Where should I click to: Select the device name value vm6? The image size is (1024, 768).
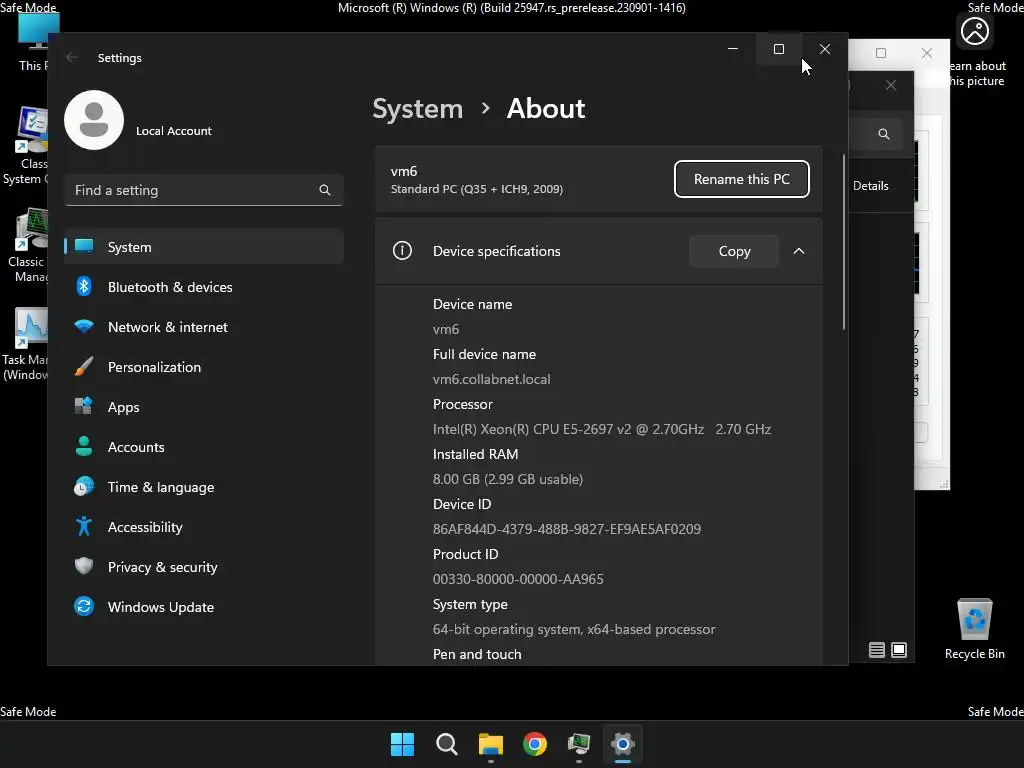(x=446, y=329)
